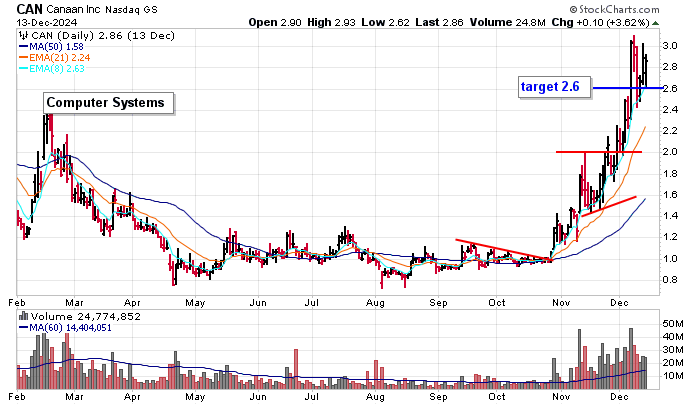The width and height of the screenshot is (700, 405).
Task: Click the volume bars icon beside Volume 24,774,852
Action: point(23,316)
